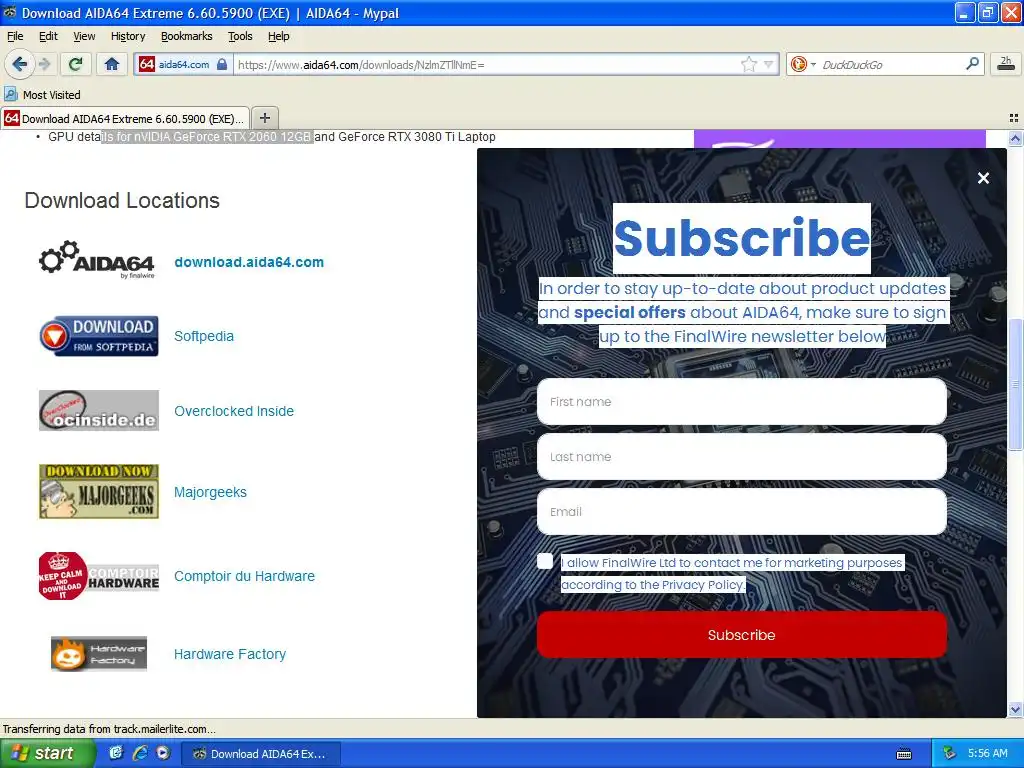Screen dimensions: 1024x768
Task: Click the red Subscribe button
Action: (x=741, y=635)
